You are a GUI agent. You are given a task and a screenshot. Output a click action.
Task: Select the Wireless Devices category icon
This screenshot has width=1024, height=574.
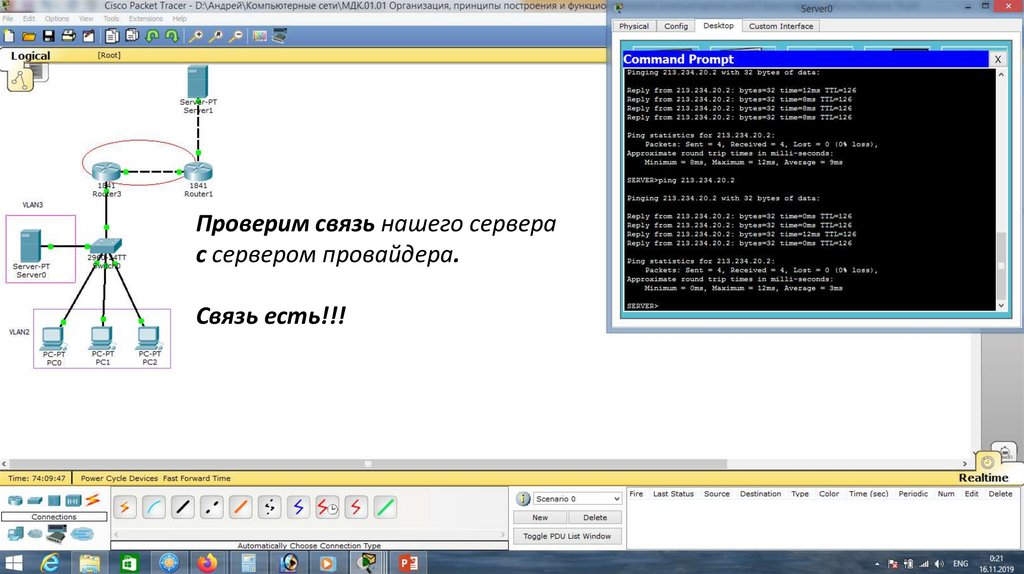pyautogui.click(x=73, y=501)
